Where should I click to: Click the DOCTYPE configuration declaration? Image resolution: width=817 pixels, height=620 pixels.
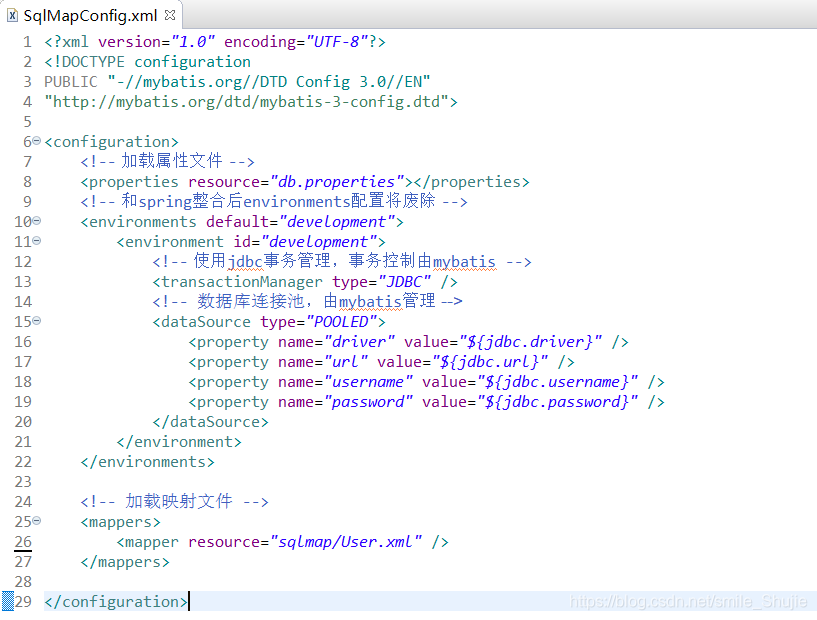tap(147, 62)
